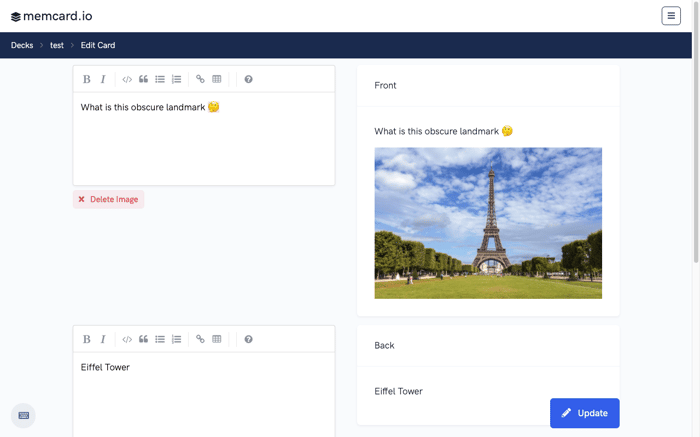Open the test deck breadcrumb
This screenshot has width=700, height=437.
[x=57, y=45]
